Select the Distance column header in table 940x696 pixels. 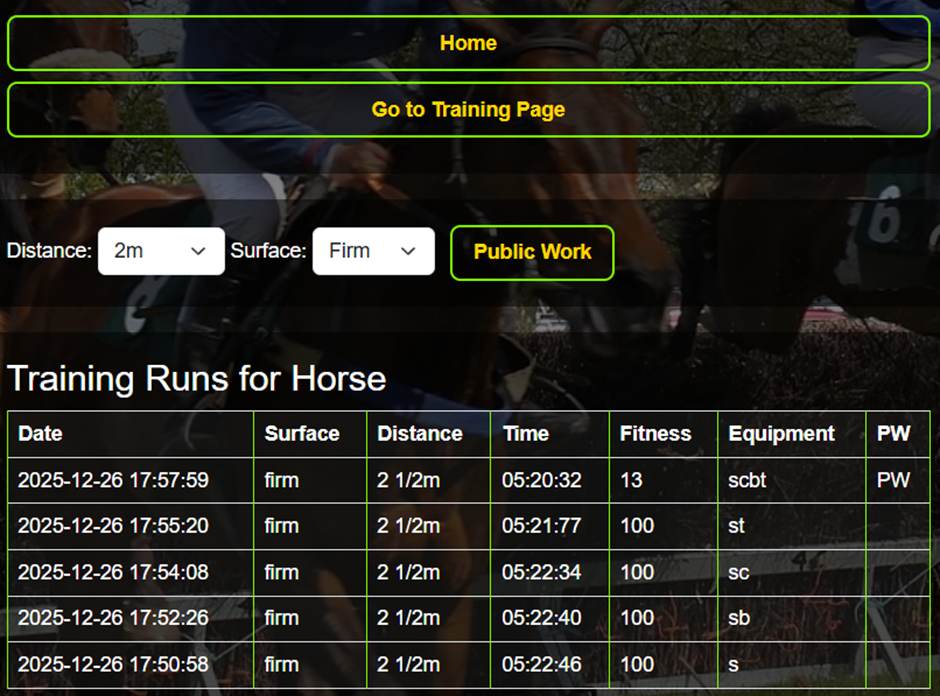pyautogui.click(x=420, y=434)
